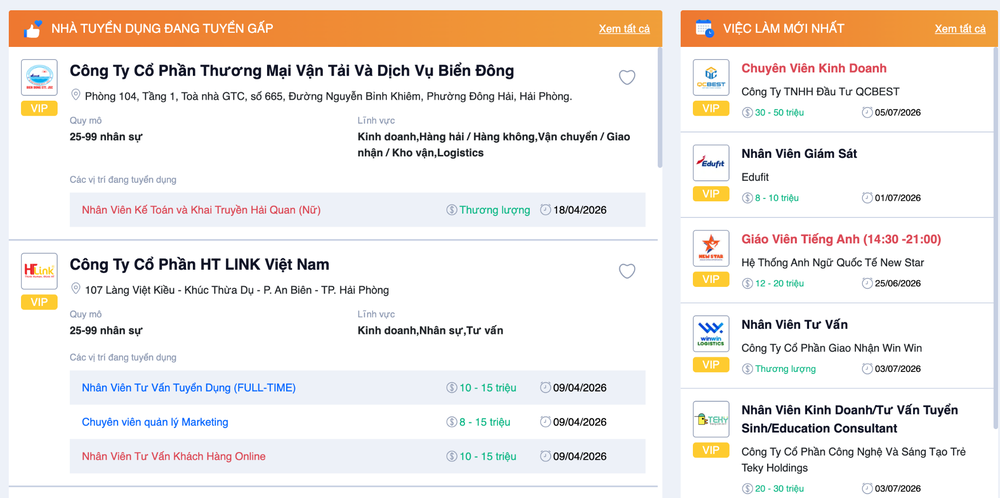The width and height of the screenshot is (1000, 498).
Task: Open Giáo Viên Tiếng Anh (14:30 -21:00) listing
Action: pyautogui.click(x=841, y=239)
